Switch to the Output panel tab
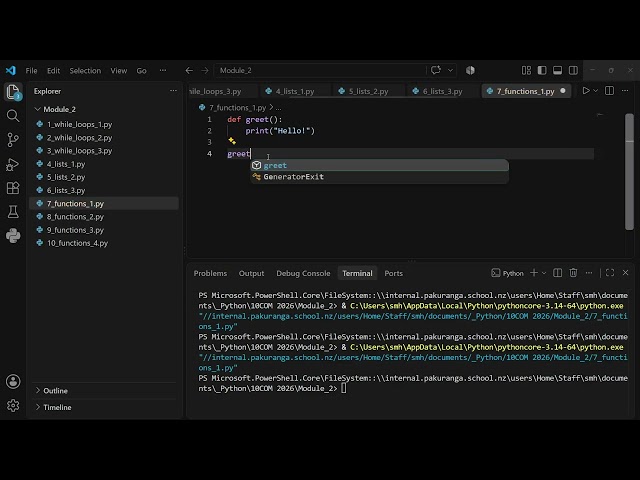 coord(251,273)
